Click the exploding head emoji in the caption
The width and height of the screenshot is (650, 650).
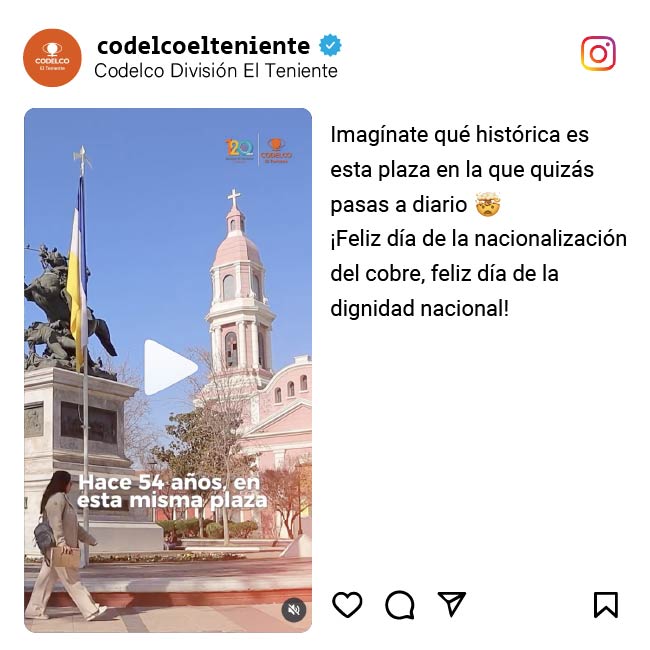pos(488,204)
